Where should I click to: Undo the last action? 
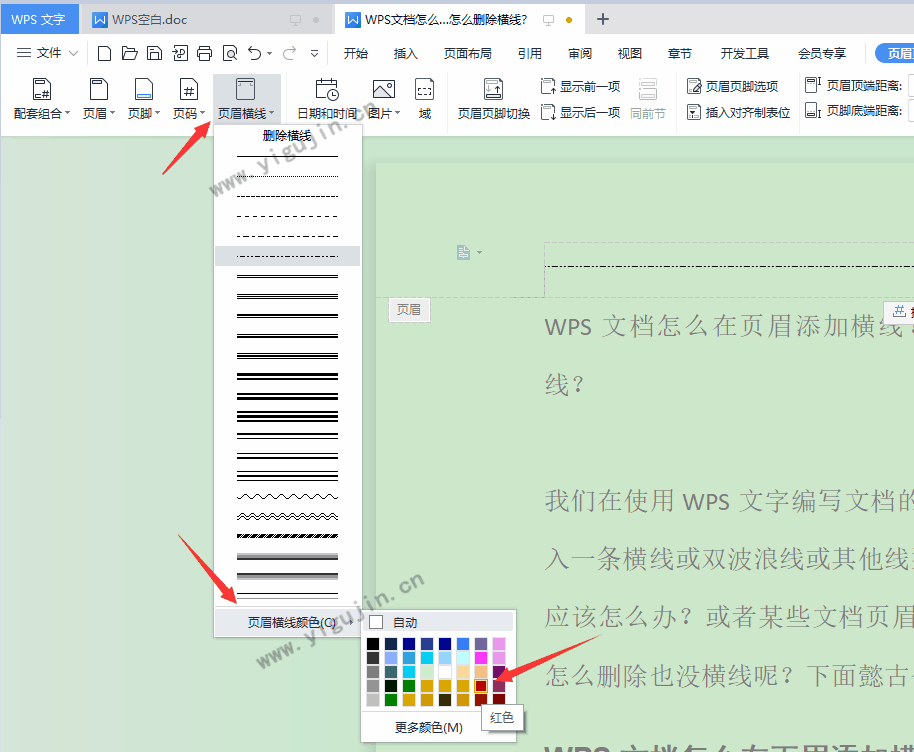pyautogui.click(x=254, y=54)
